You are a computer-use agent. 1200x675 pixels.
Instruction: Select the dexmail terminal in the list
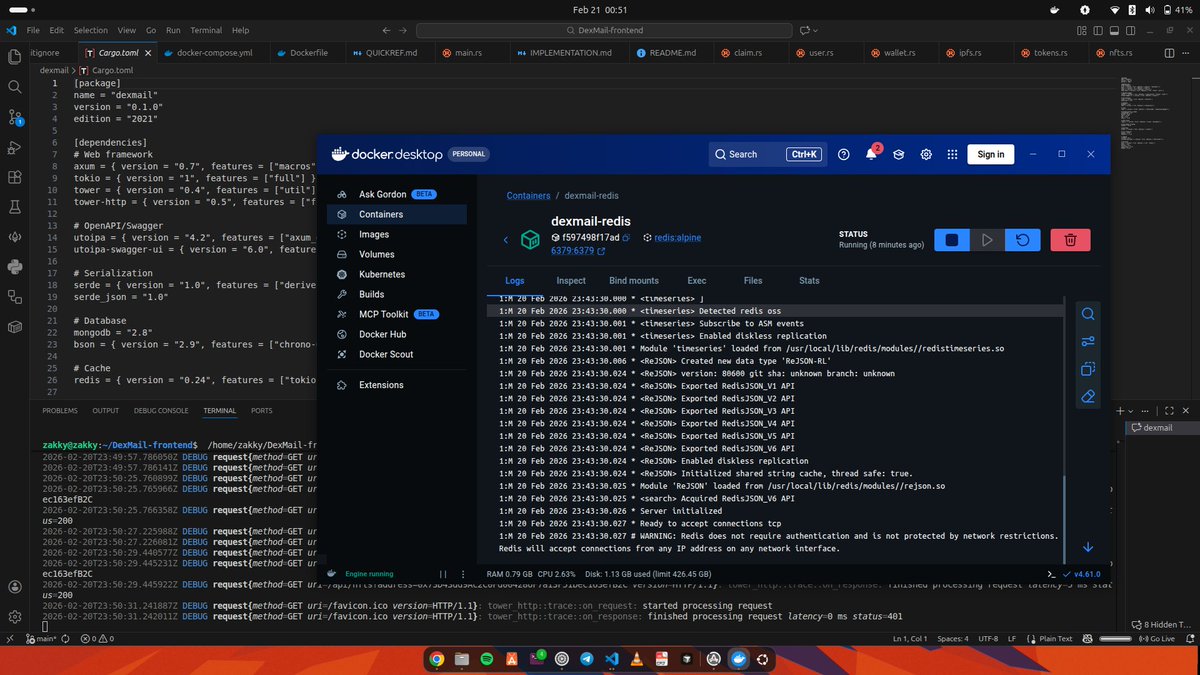click(1160, 428)
